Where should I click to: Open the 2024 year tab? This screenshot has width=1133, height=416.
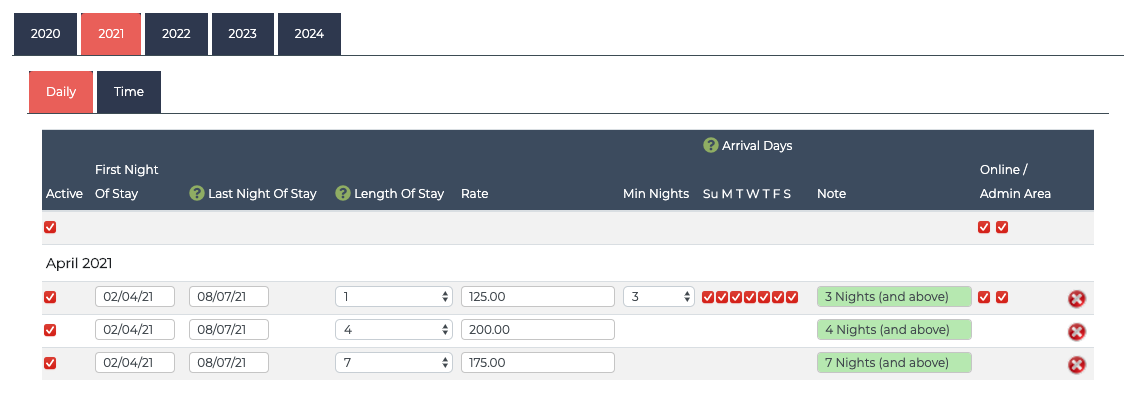(x=309, y=34)
